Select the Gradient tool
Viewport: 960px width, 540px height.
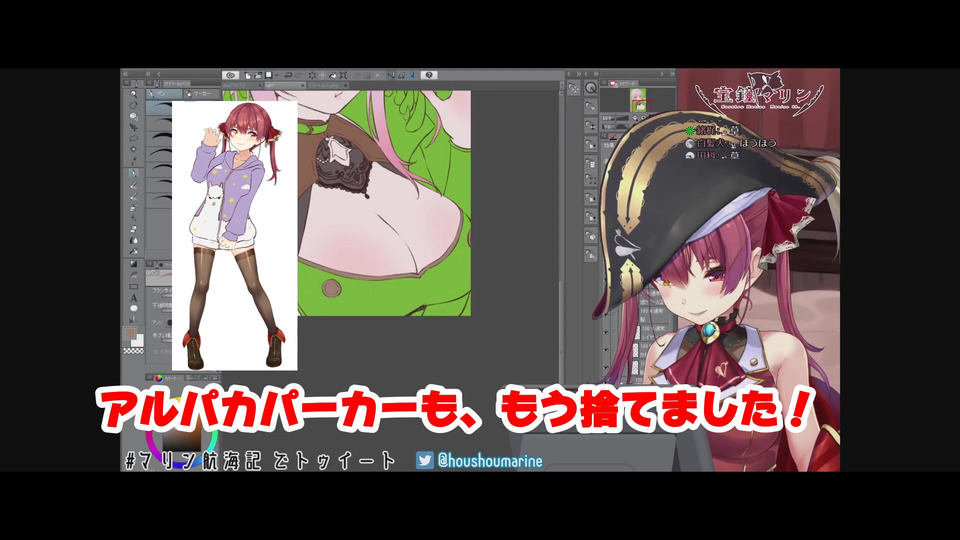click(133, 264)
